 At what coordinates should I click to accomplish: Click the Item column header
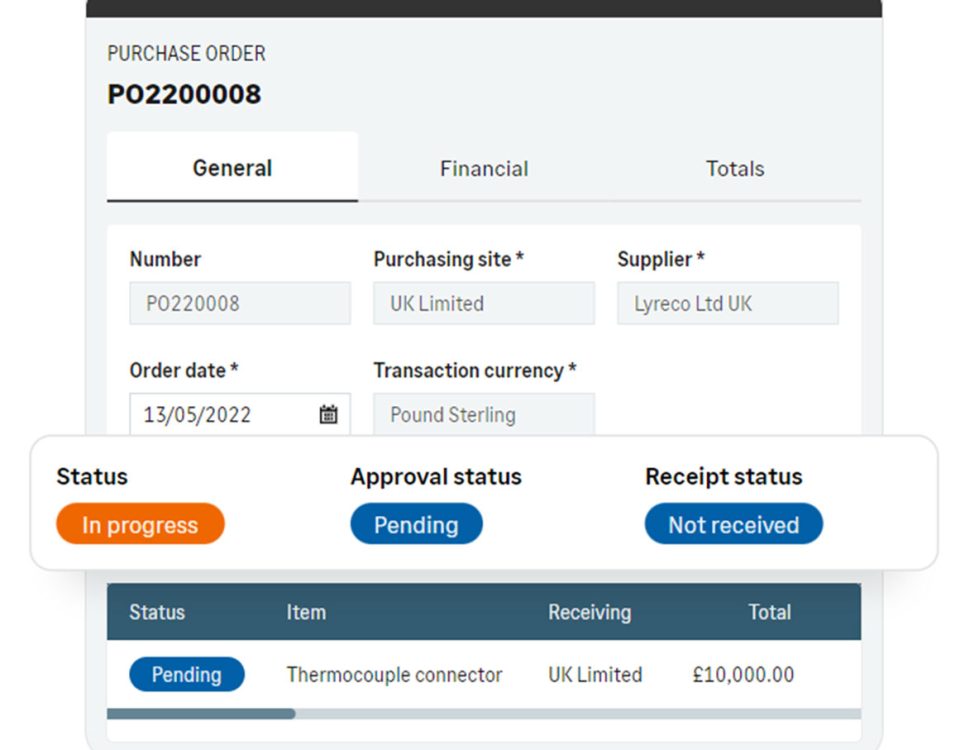point(306,612)
